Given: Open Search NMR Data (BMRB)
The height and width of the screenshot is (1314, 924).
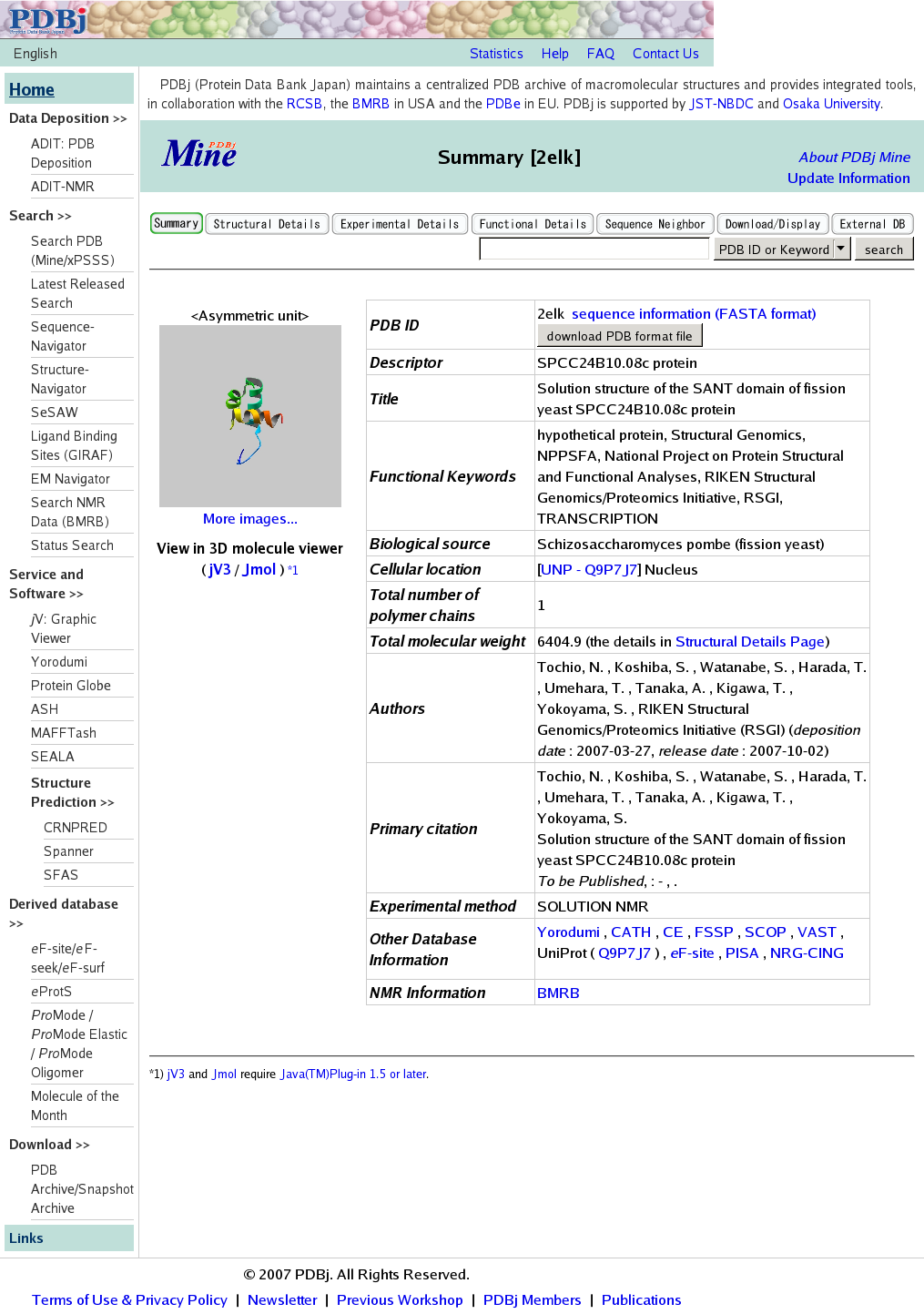Looking at the screenshot, I should [x=70, y=512].
